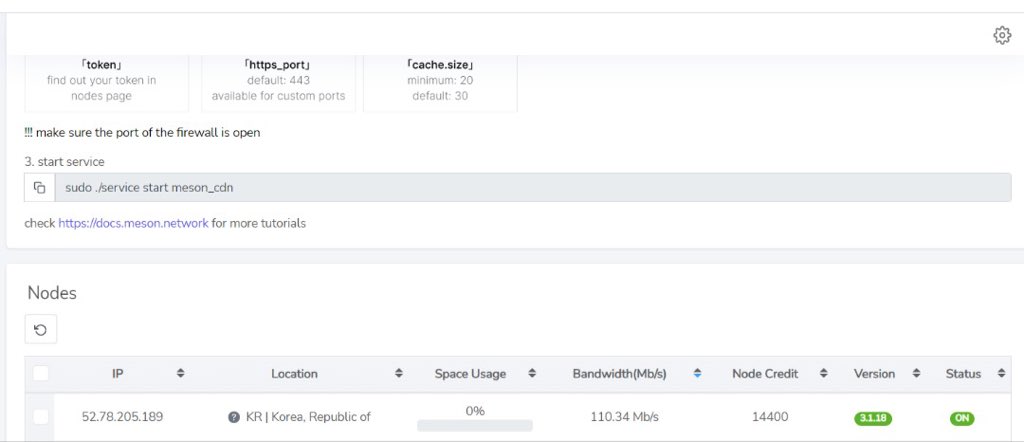Click the Version column header label
This screenshot has height=442, width=1024.
coord(874,373)
